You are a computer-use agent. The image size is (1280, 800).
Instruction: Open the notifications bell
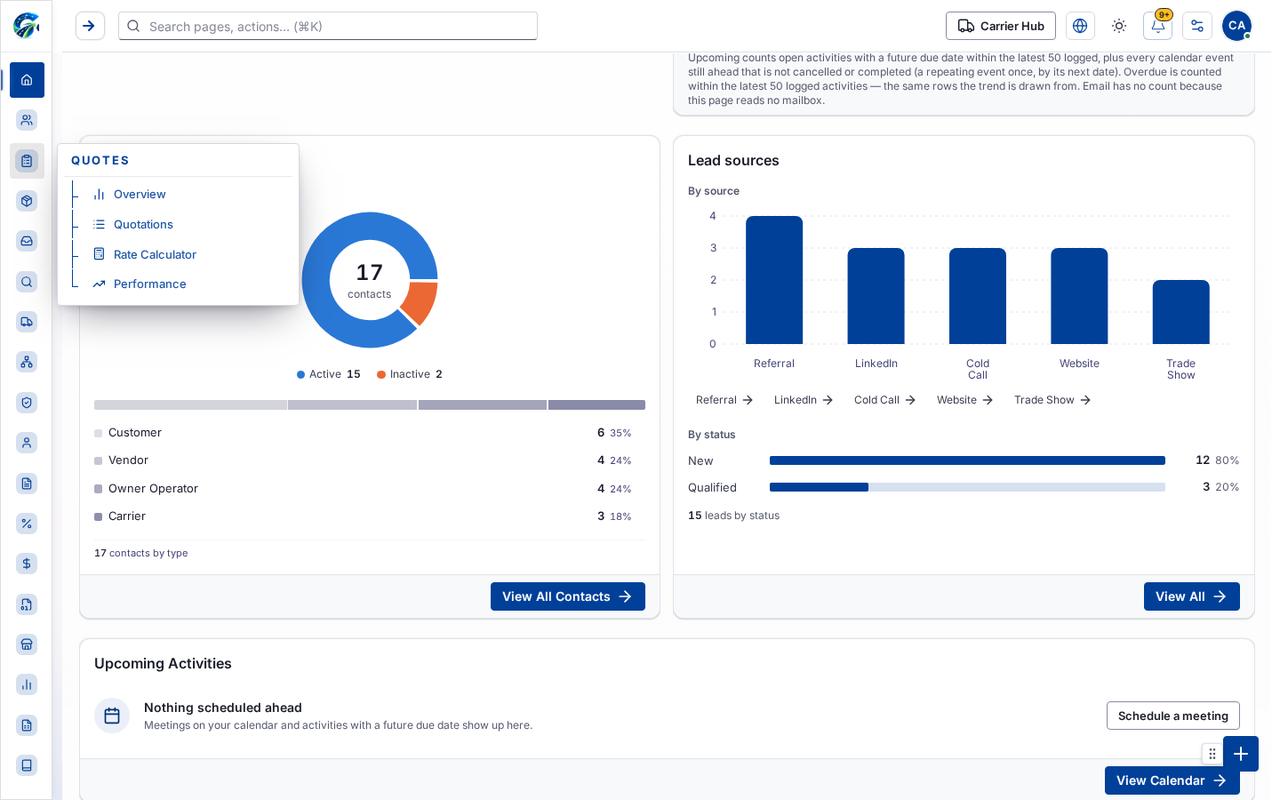click(x=1158, y=26)
